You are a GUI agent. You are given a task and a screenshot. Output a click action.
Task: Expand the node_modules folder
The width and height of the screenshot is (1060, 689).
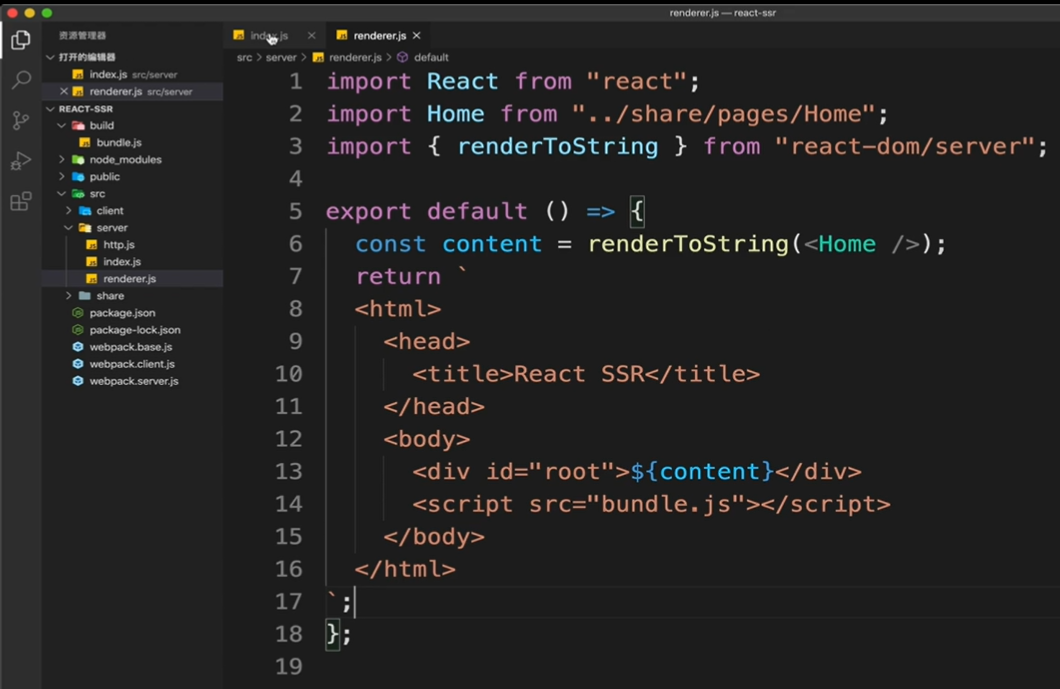pos(62,160)
